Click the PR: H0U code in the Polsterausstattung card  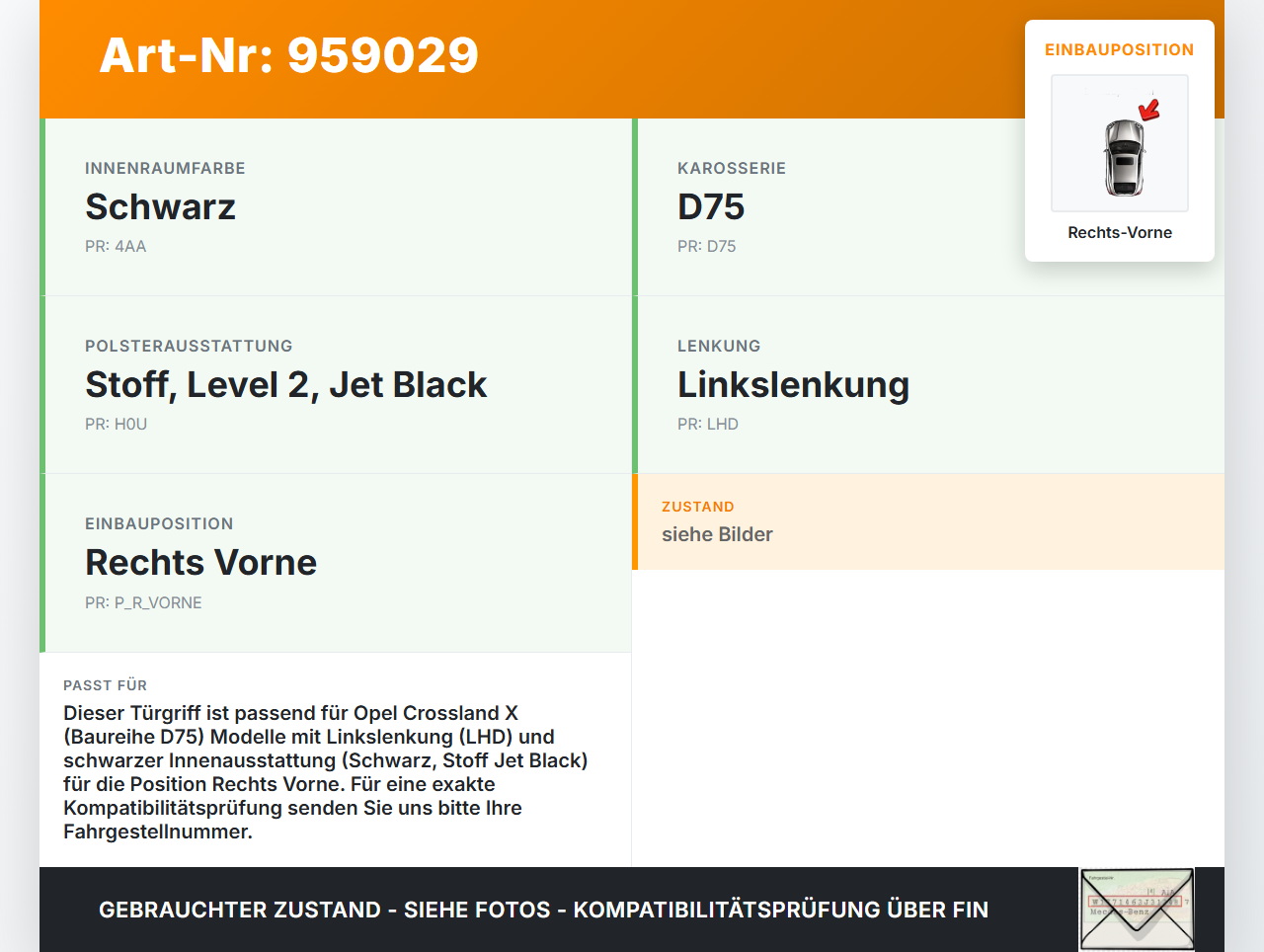tap(116, 424)
